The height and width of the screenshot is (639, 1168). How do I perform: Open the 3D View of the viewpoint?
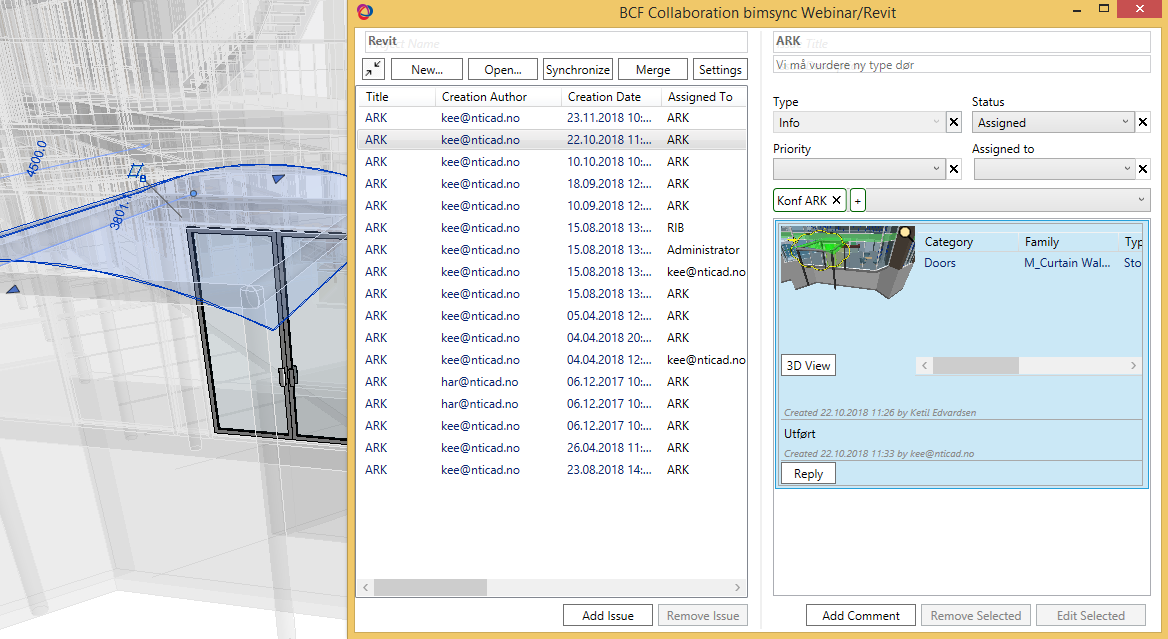tap(808, 365)
